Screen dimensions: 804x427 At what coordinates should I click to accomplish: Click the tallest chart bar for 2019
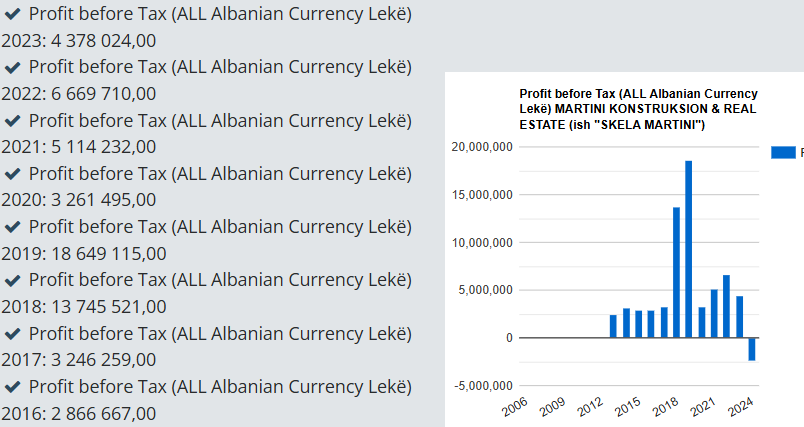tap(689, 250)
